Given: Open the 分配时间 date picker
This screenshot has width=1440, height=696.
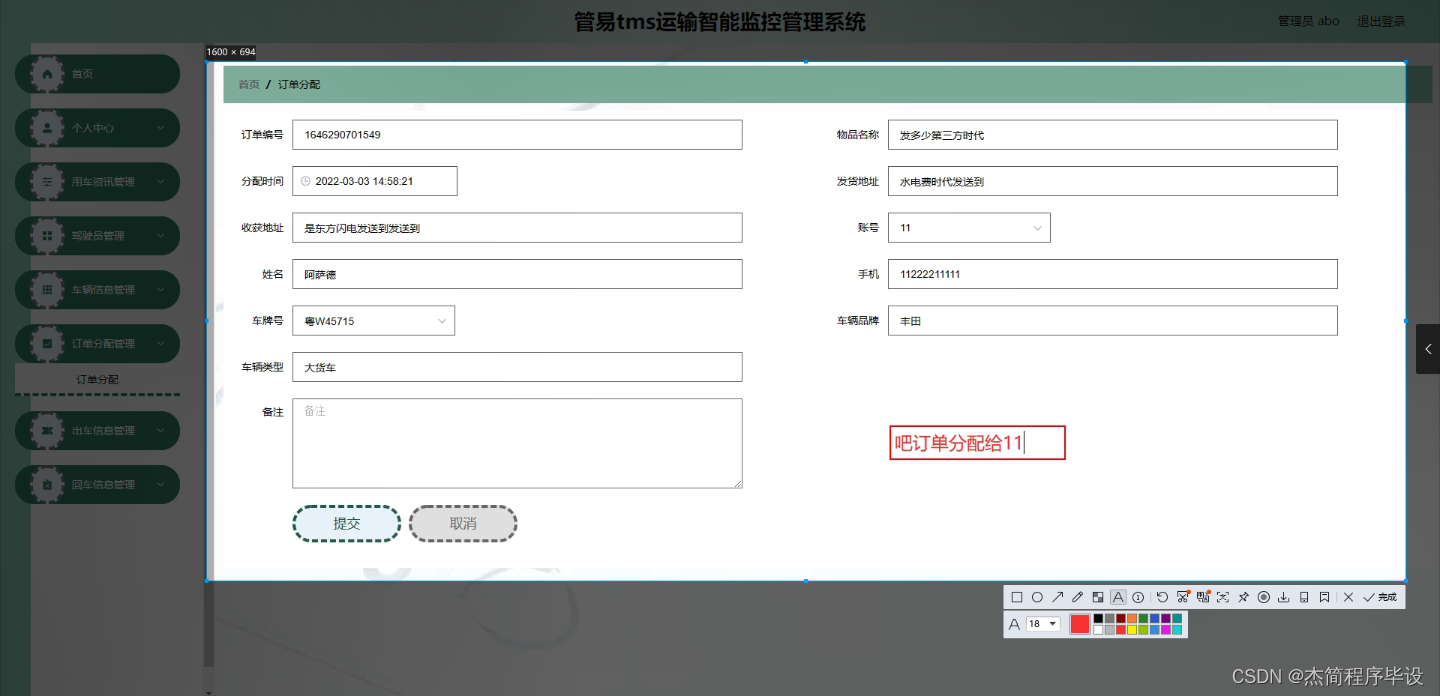Looking at the screenshot, I should pos(375,181).
